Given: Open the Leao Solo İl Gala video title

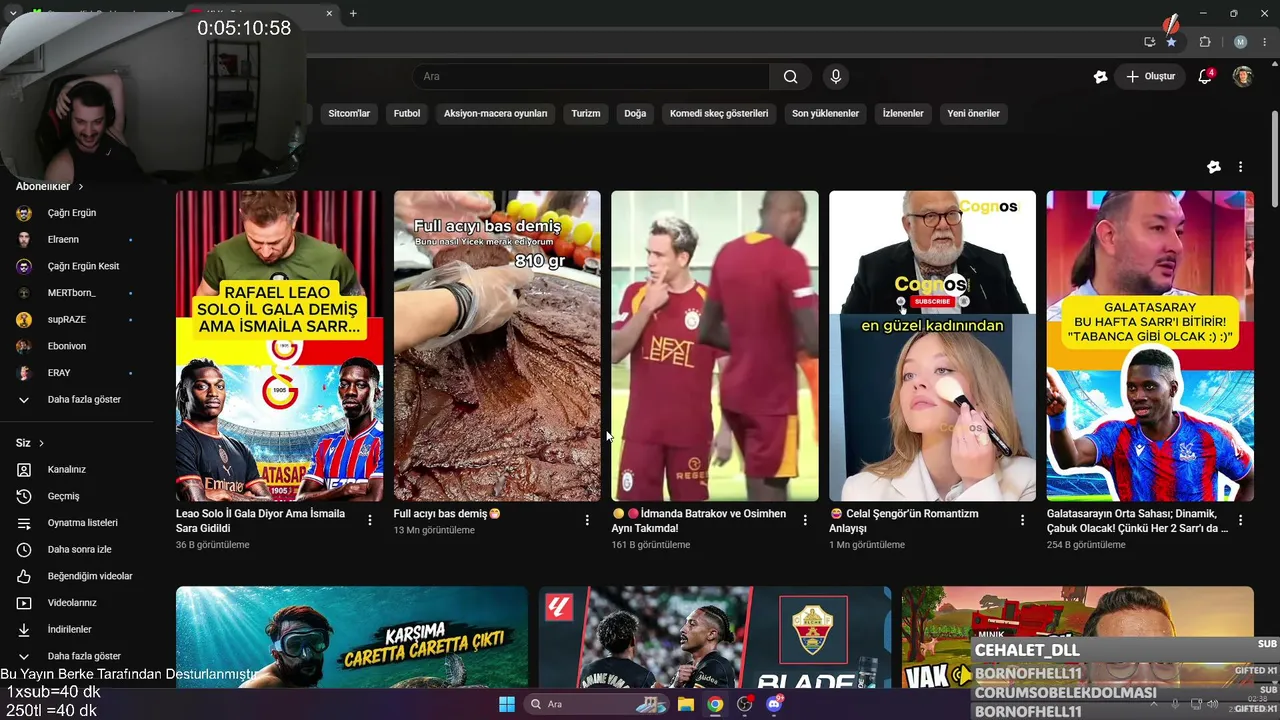Looking at the screenshot, I should 261,521.
